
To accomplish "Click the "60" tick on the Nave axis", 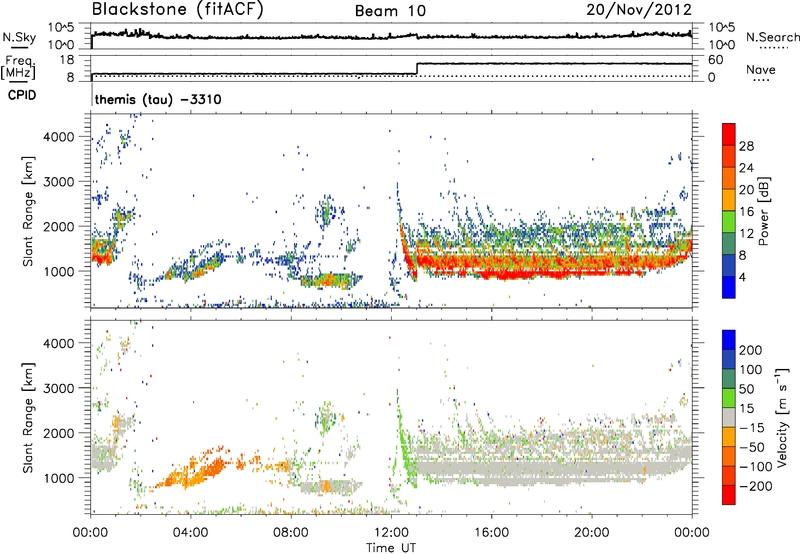I will click(715, 60).
